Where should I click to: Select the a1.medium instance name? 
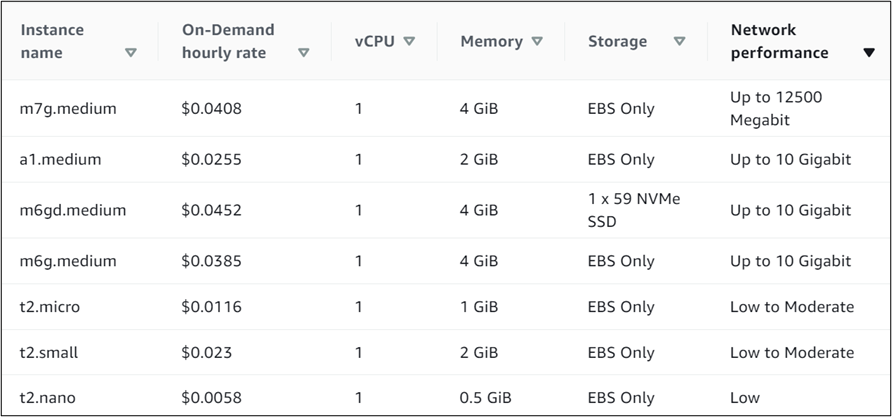point(60,159)
